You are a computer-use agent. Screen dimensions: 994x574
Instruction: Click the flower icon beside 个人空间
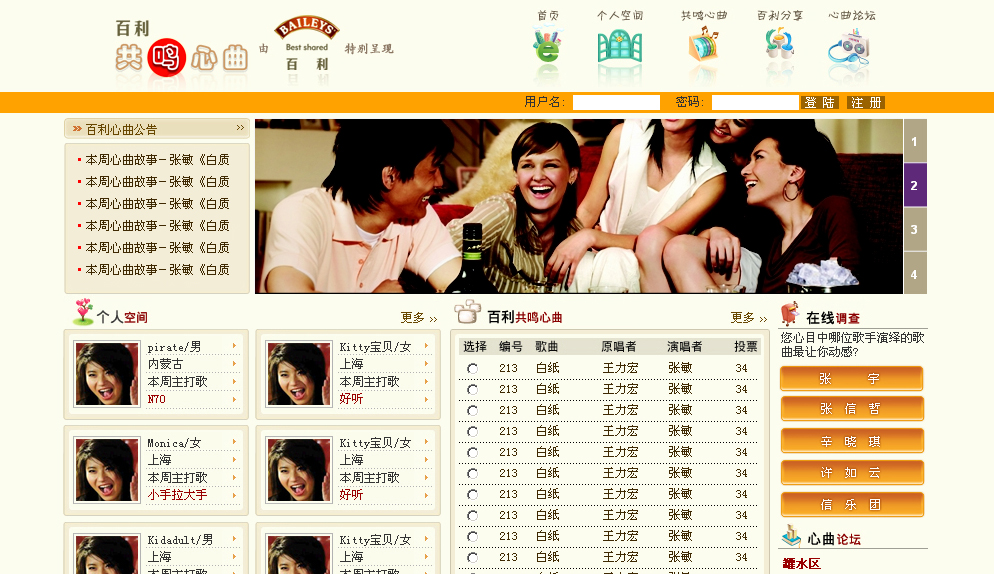click(83, 312)
